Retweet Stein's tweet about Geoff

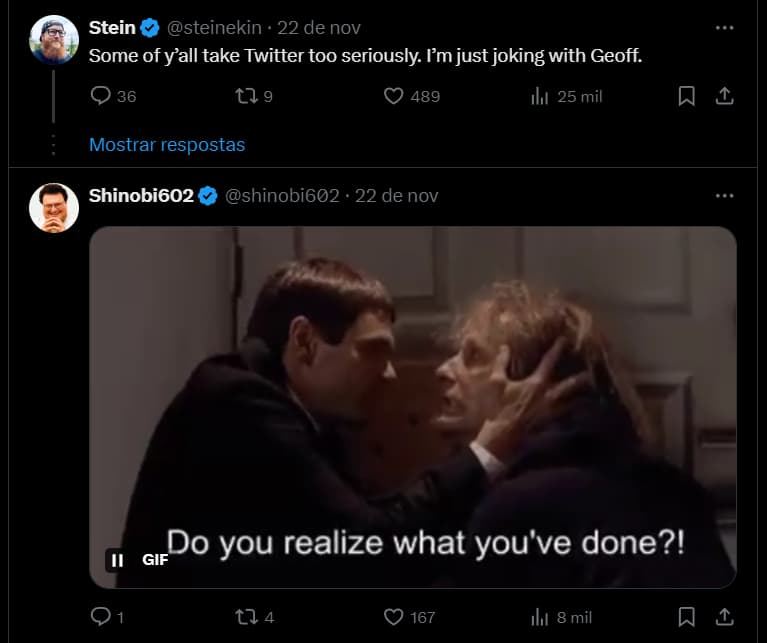click(x=243, y=96)
